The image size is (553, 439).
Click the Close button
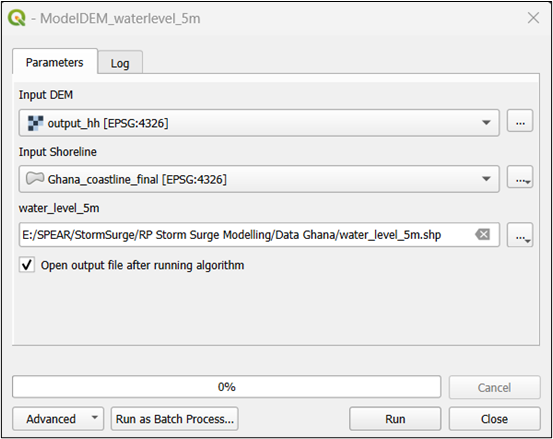click(x=494, y=419)
